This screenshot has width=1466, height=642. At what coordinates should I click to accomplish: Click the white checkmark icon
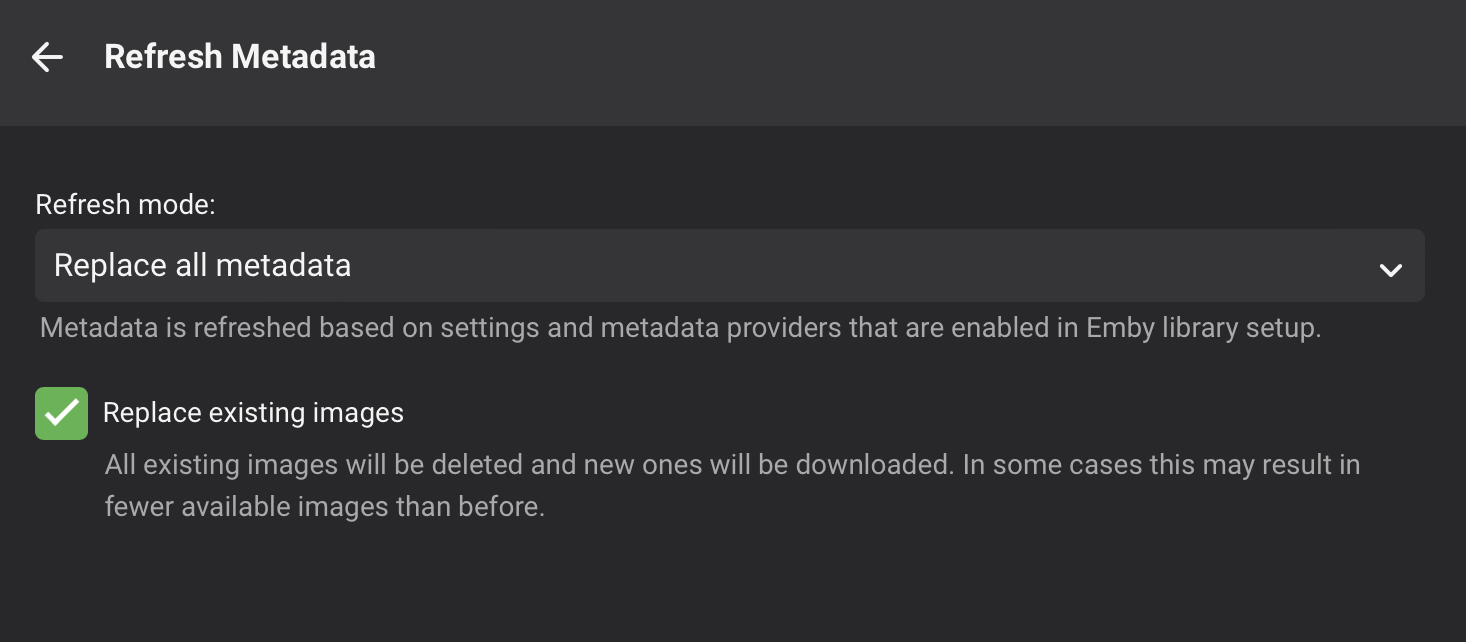(x=62, y=413)
